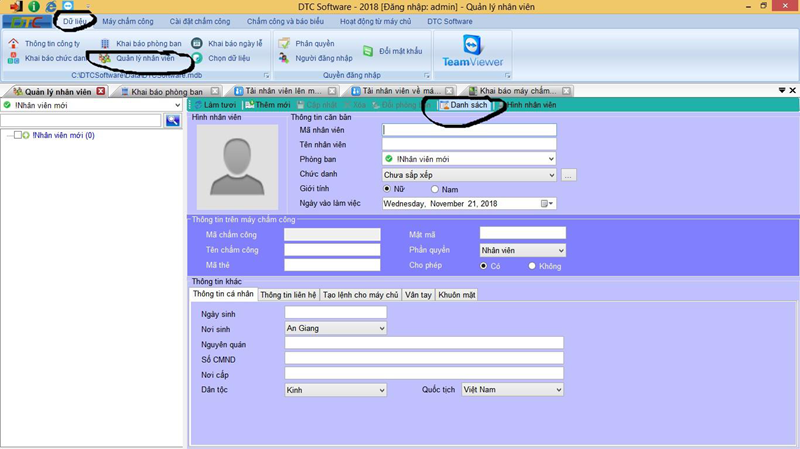Expand the Phòng ban dropdown
This screenshot has height=449, width=800.
pos(550,158)
